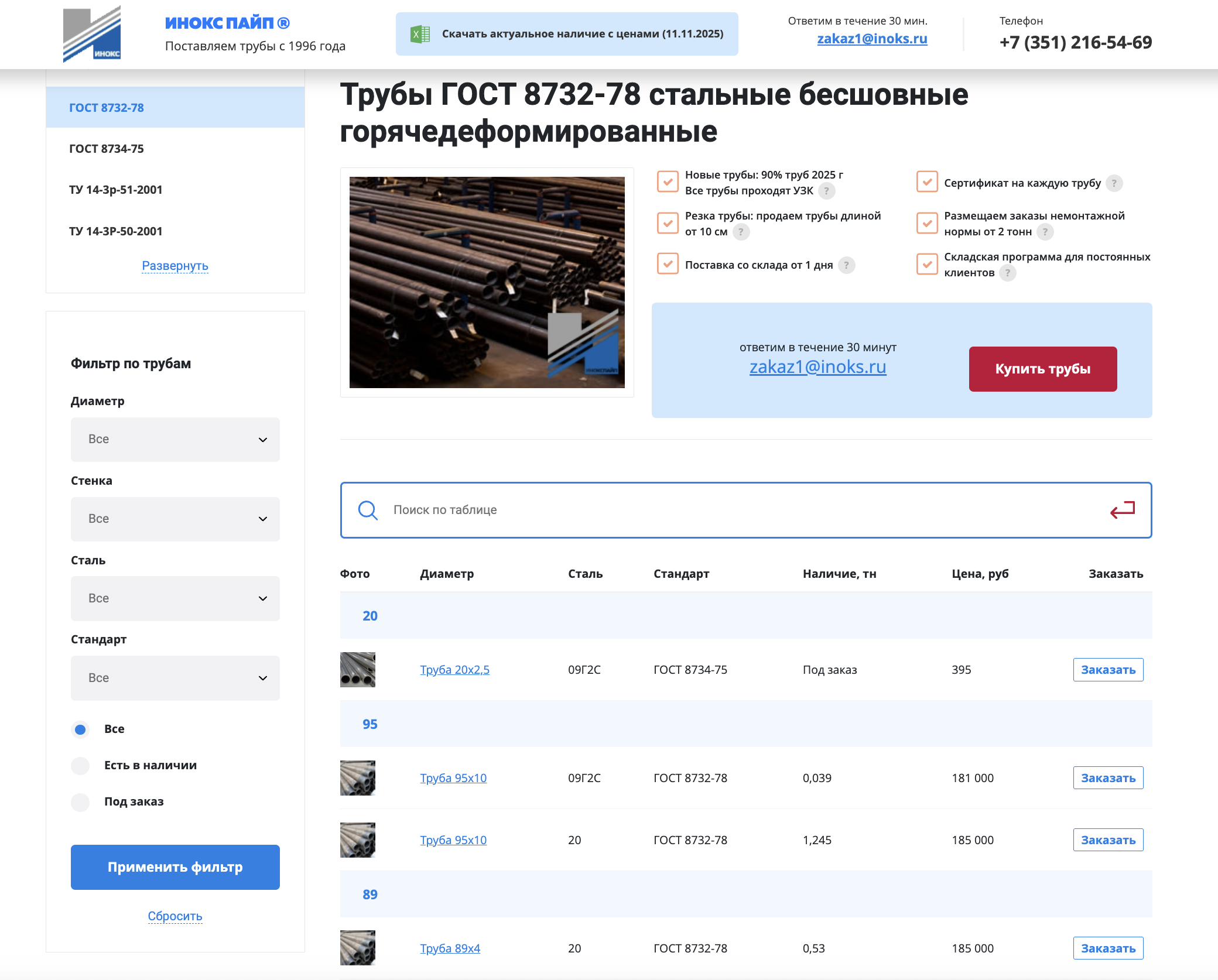Click the red enter arrow icon
1218x980 pixels.
(x=1122, y=510)
